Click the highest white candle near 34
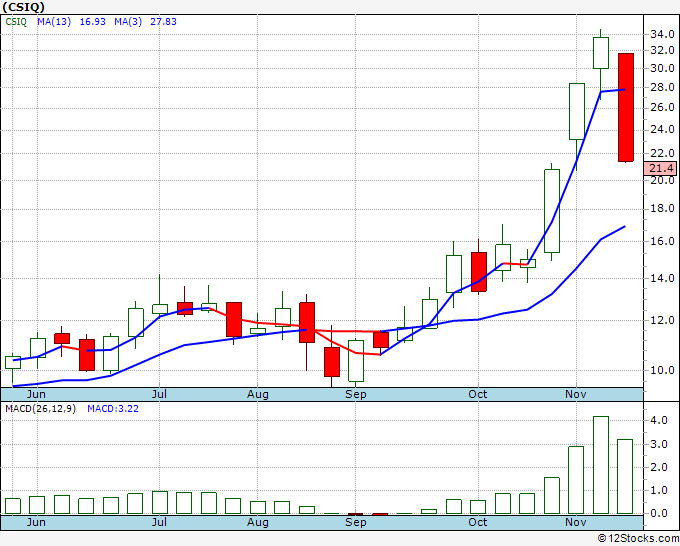This screenshot has height=546, width=680. [601, 53]
